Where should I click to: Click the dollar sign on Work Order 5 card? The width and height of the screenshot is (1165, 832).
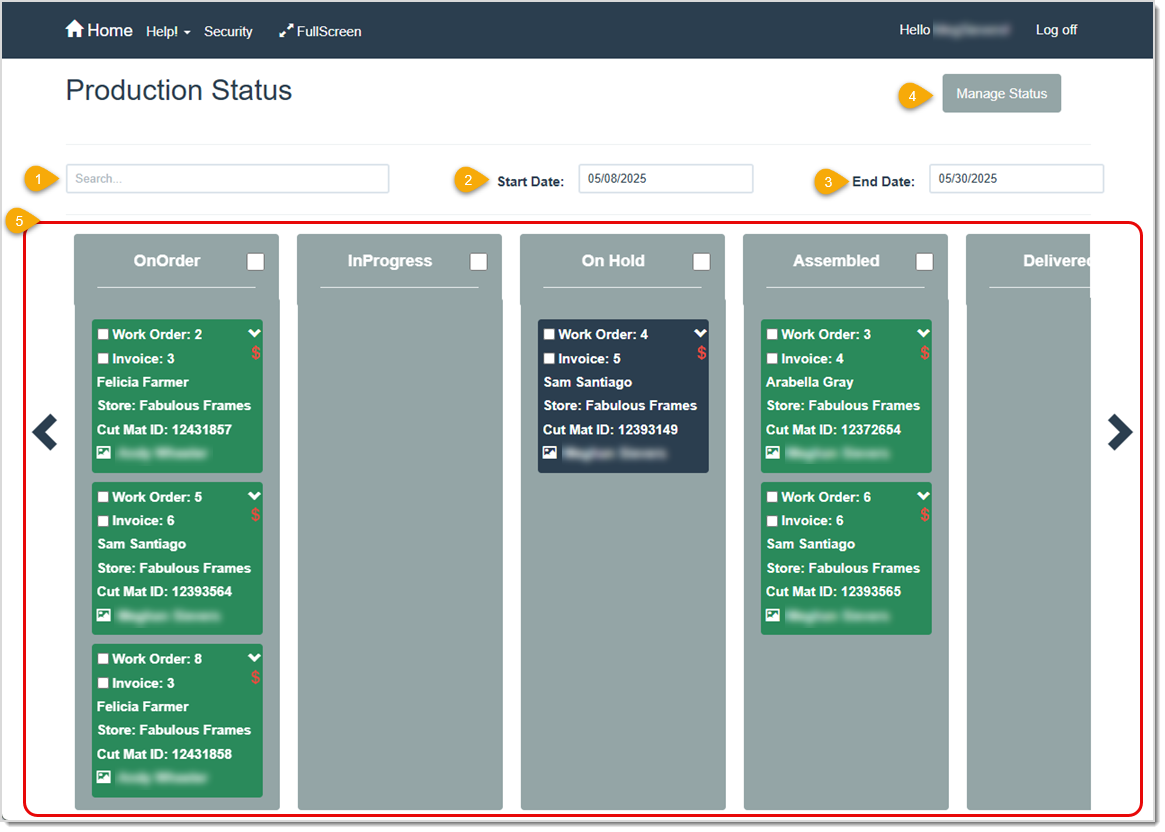coord(256,515)
